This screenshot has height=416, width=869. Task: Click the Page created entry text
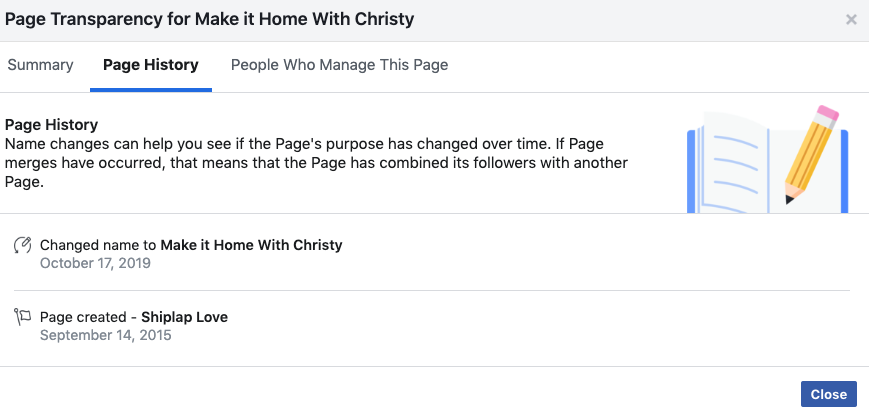pyautogui.click(x=134, y=317)
